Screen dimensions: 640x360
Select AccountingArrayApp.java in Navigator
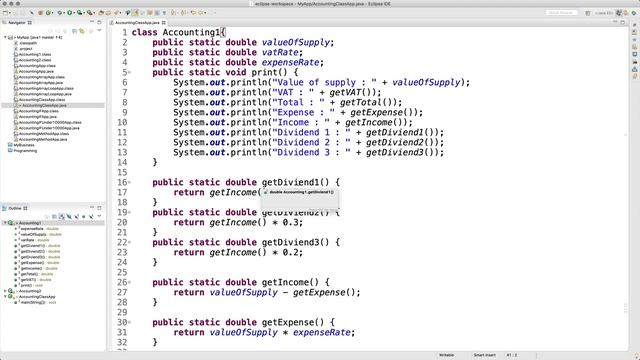tap(40, 83)
